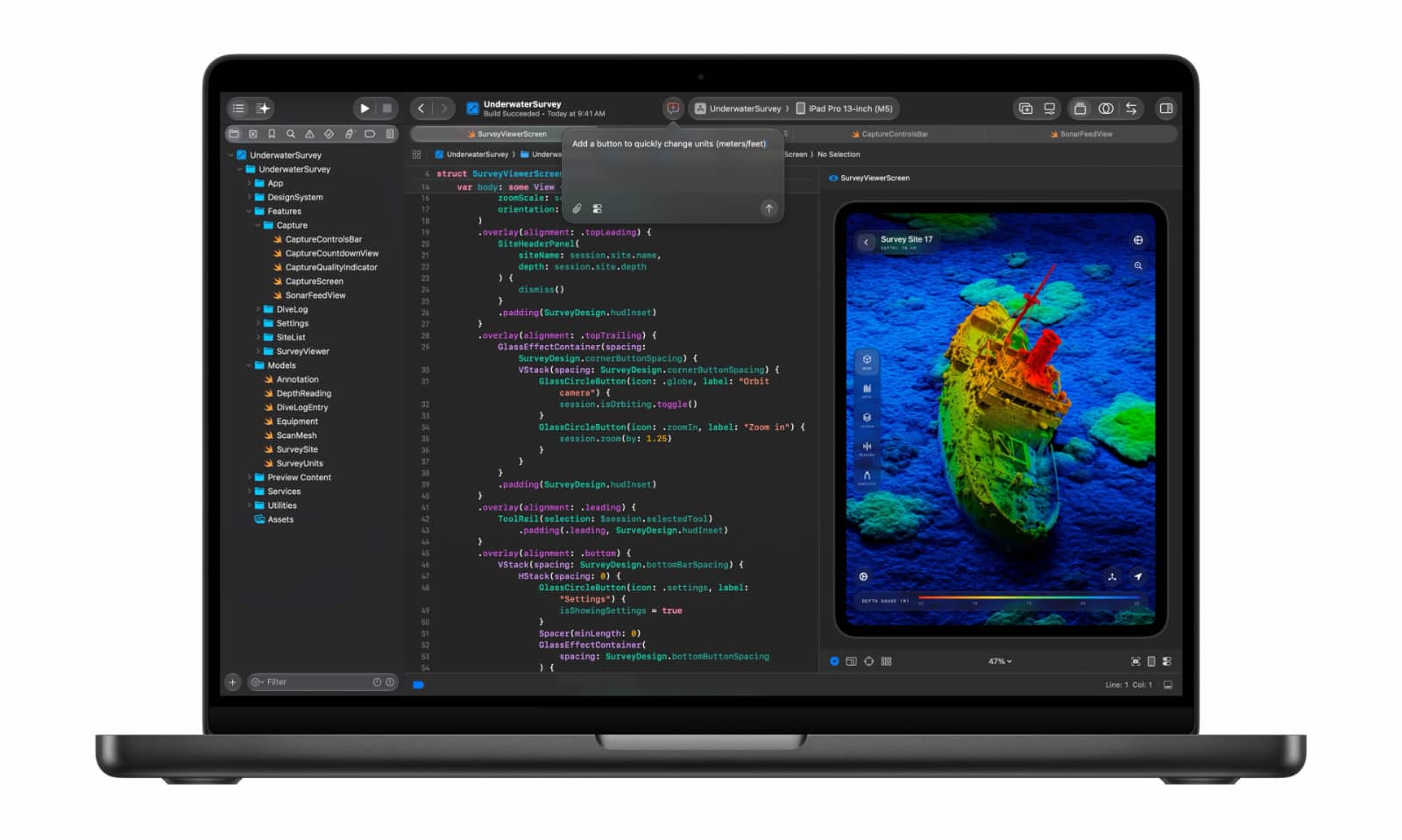Toggle the inspector panel on the right
The height and width of the screenshot is (840, 1402).
[x=1165, y=109]
